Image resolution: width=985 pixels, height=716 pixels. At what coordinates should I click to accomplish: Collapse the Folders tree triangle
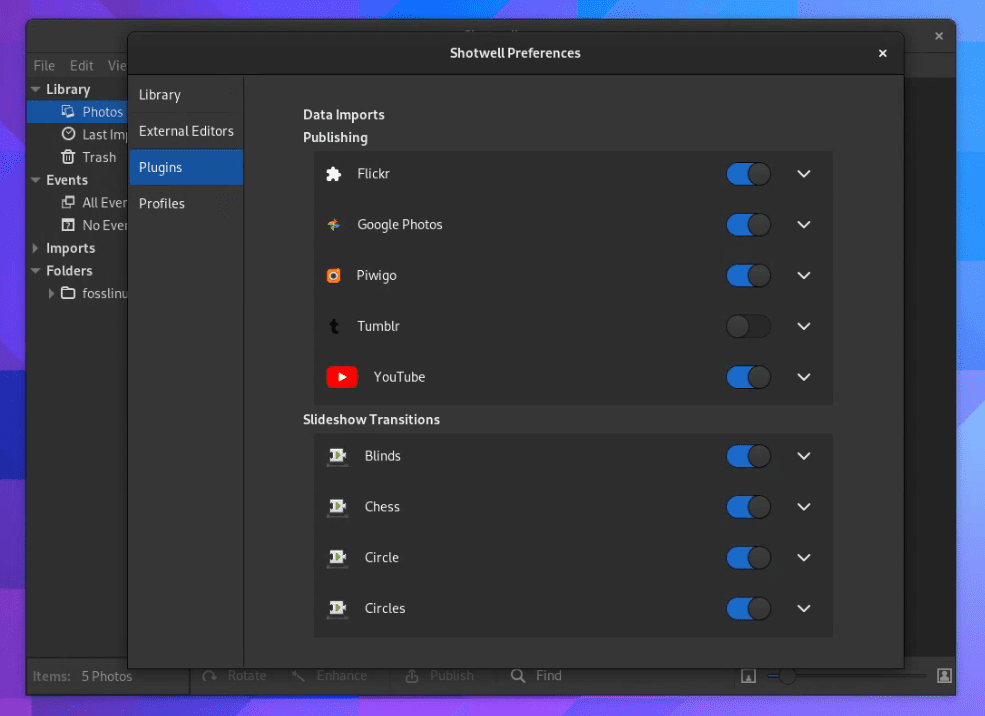(36, 271)
